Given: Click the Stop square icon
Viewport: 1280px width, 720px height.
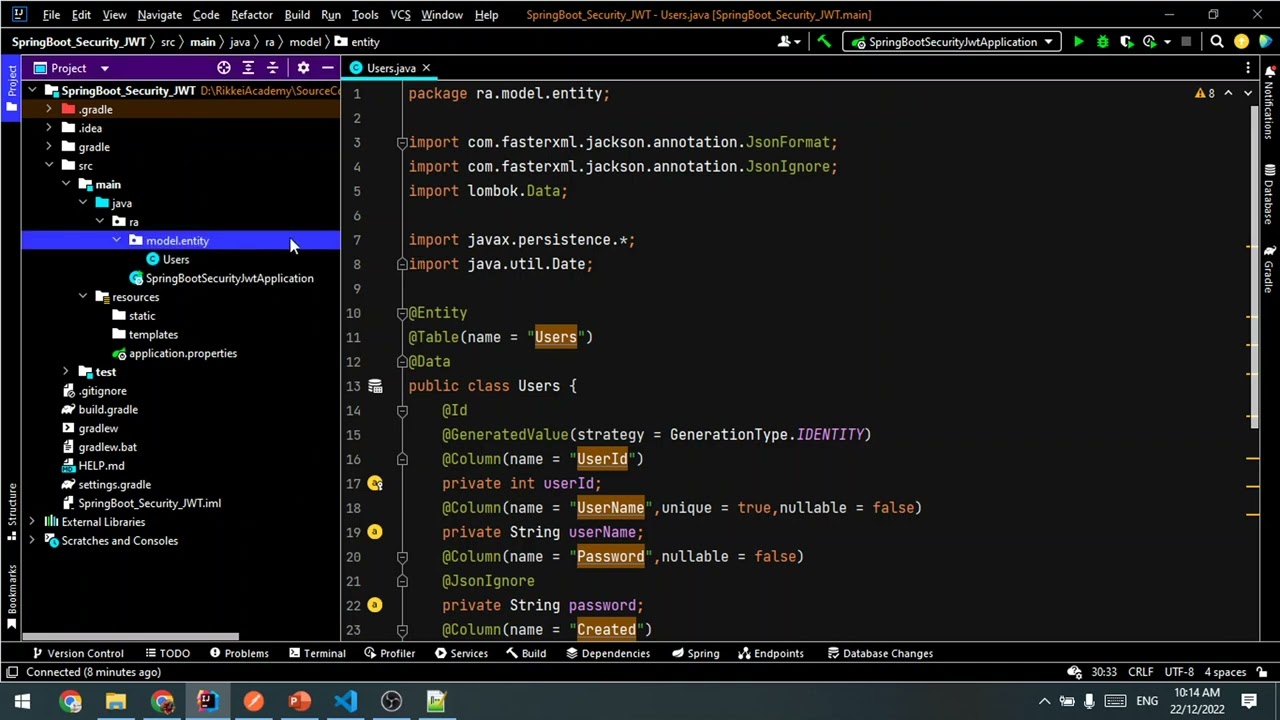Looking at the screenshot, I should [1186, 42].
